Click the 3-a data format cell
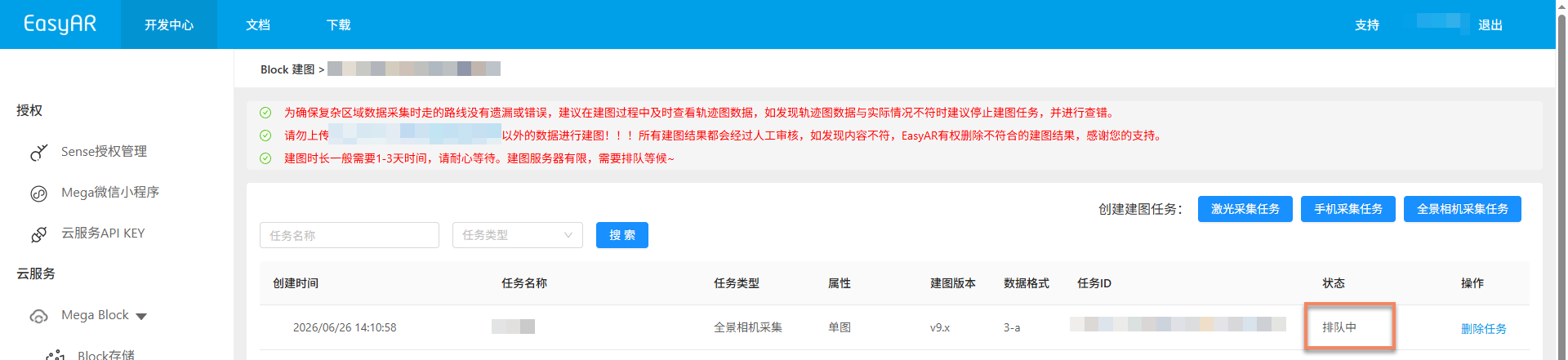Image resolution: width=1568 pixels, height=360 pixels. click(x=1012, y=327)
